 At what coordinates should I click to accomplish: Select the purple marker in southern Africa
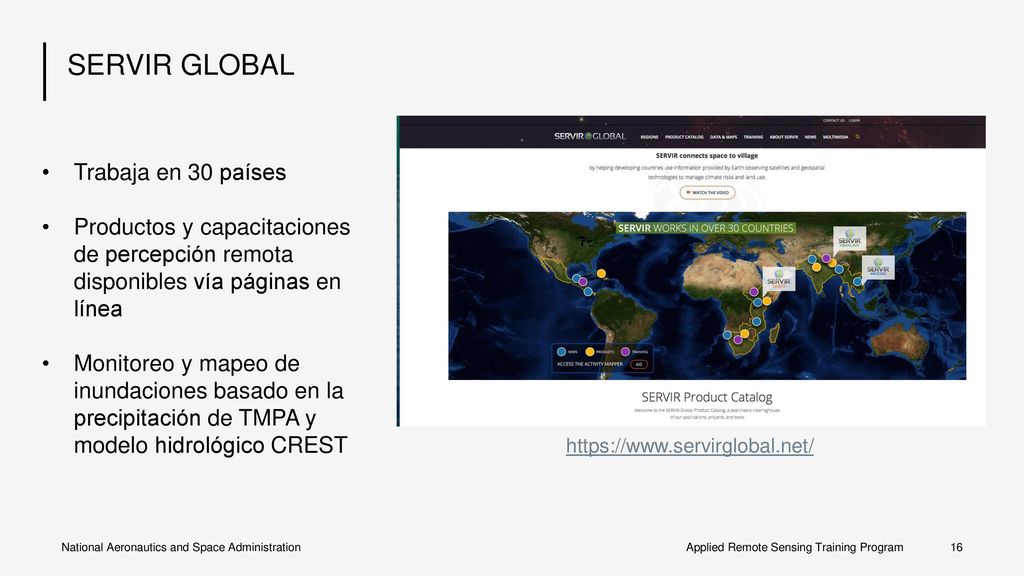(x=738, y=340)
